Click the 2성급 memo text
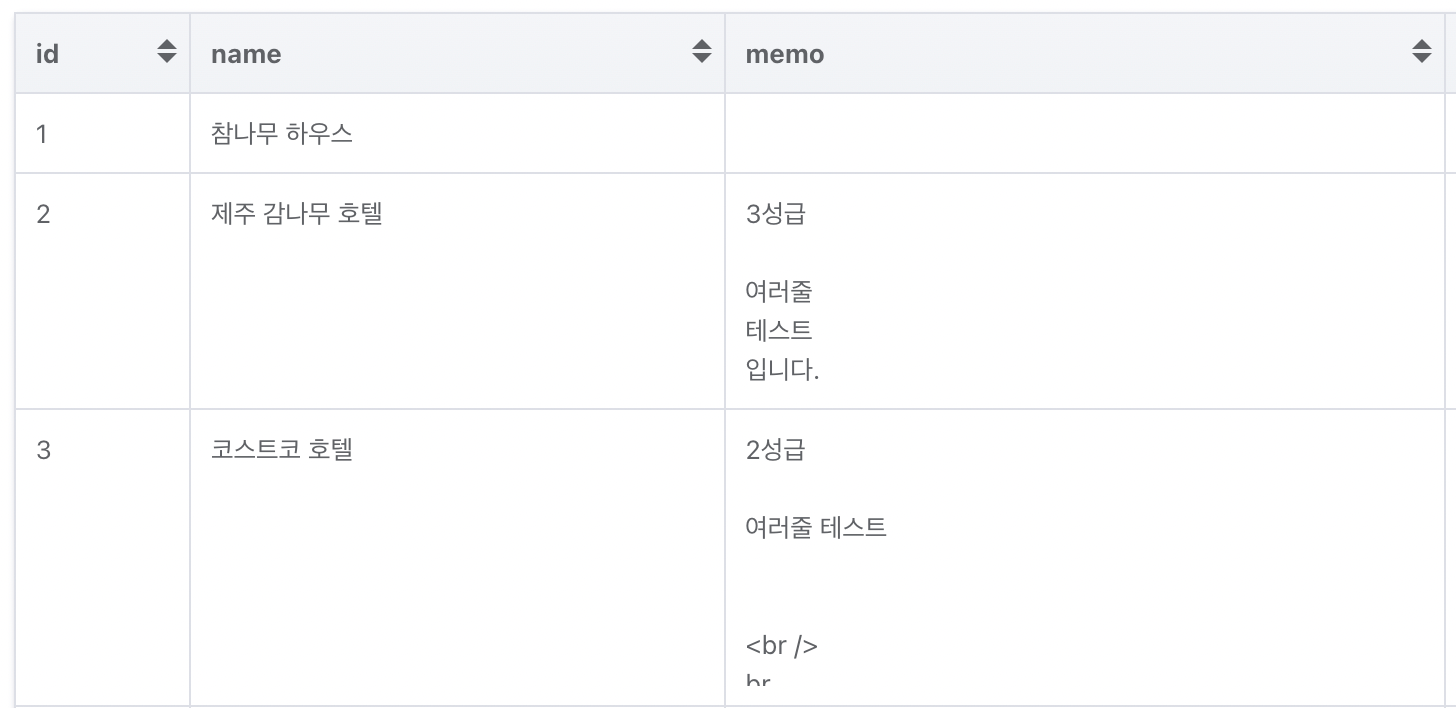The height and width of the screenshot is (708, 1456). tap(775, 449)
